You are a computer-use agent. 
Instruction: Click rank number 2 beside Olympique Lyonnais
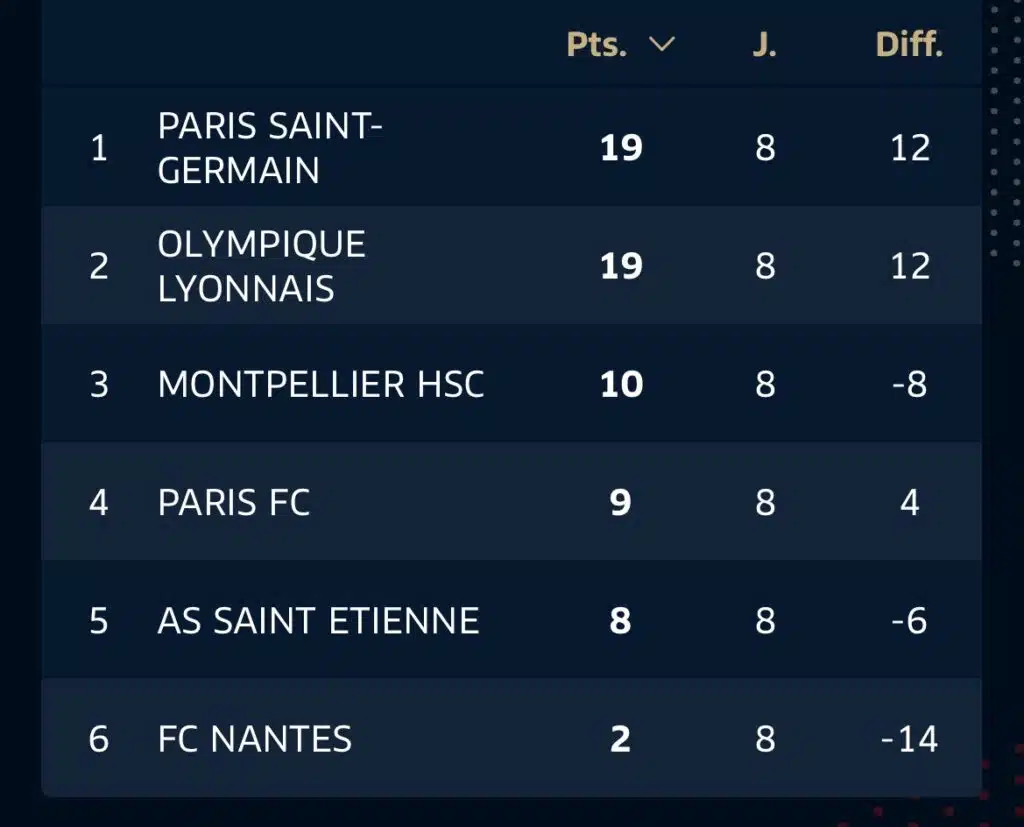click(99, 264)
